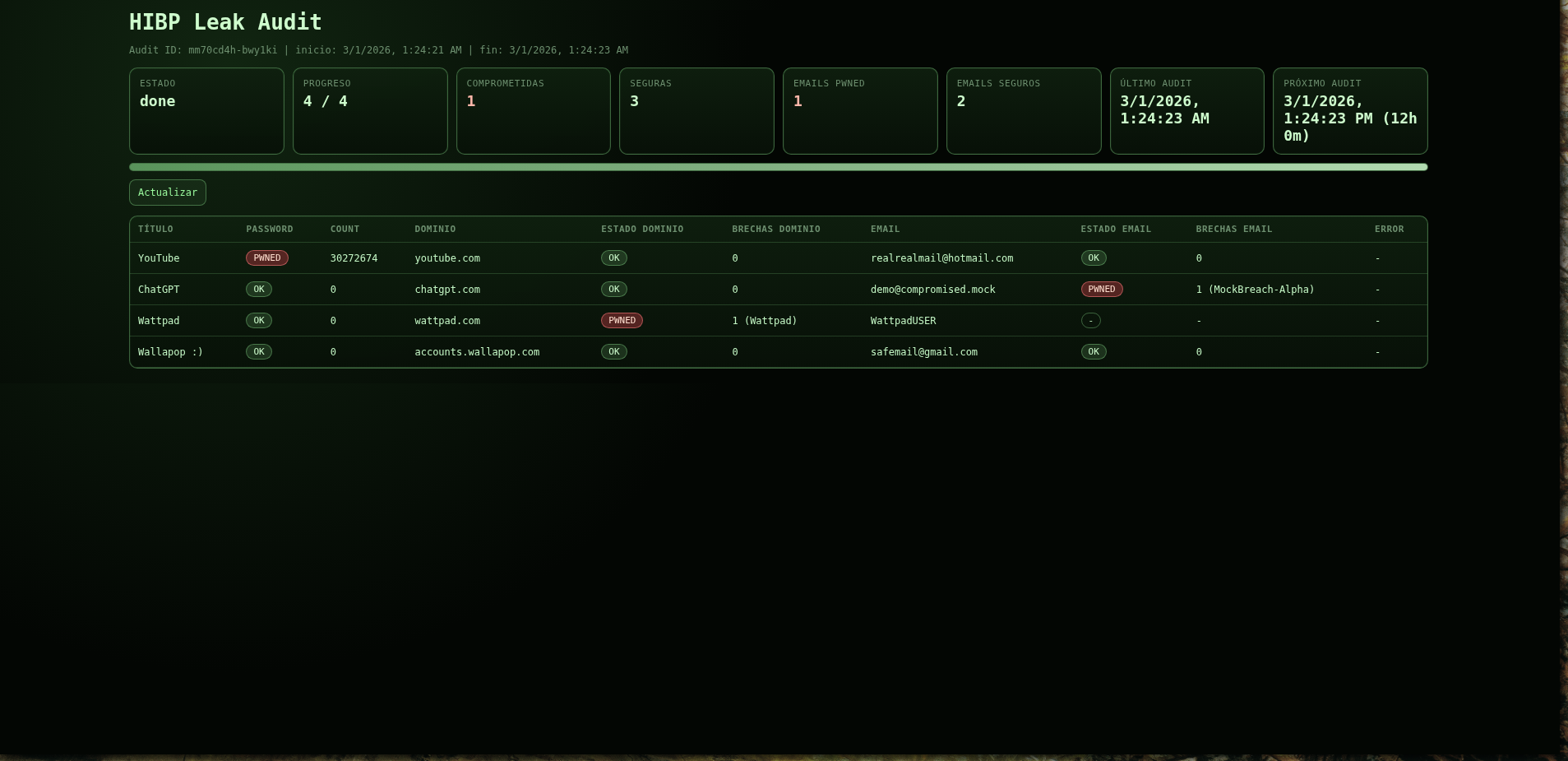Click the BRECHAS DOMINIO column header

(776, 230)
